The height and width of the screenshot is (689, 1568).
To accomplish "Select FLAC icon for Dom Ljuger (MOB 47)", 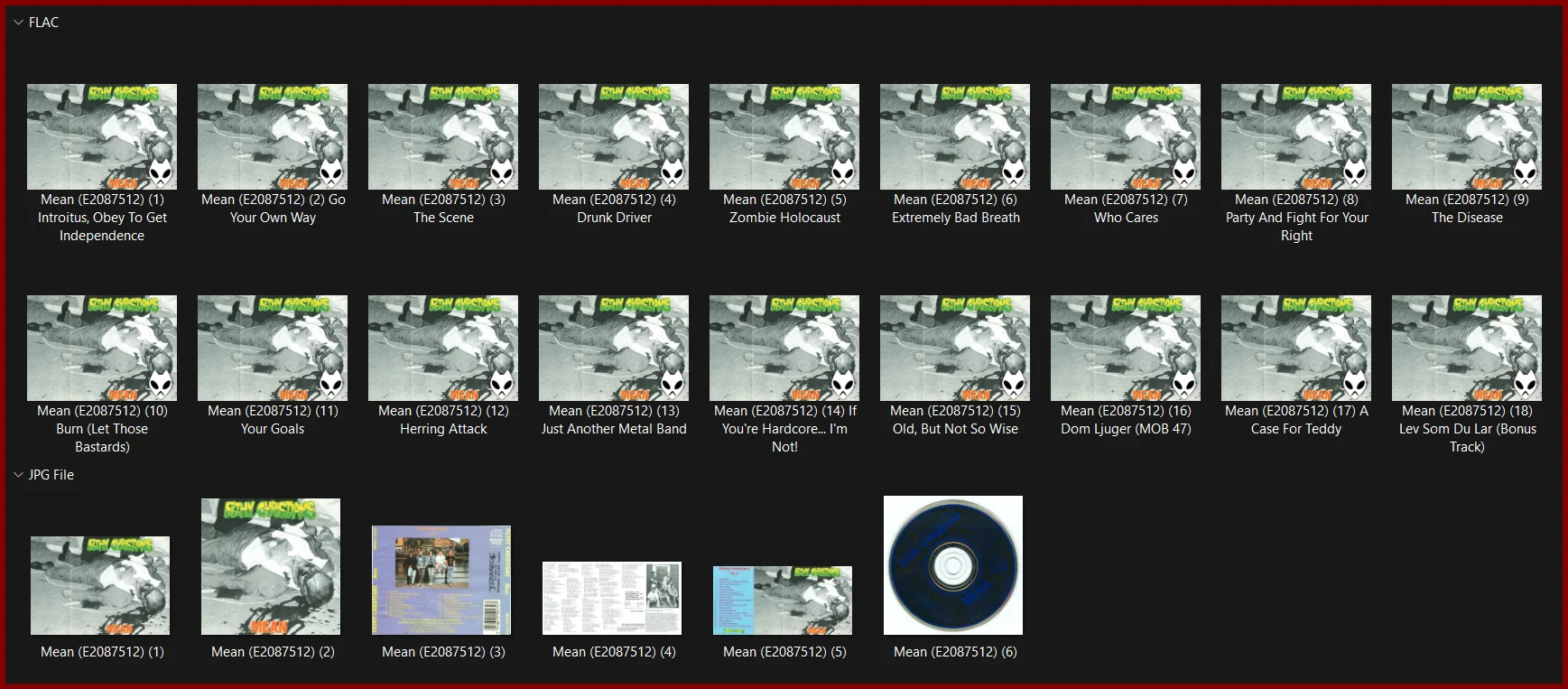I will [x=1126, y=348].
